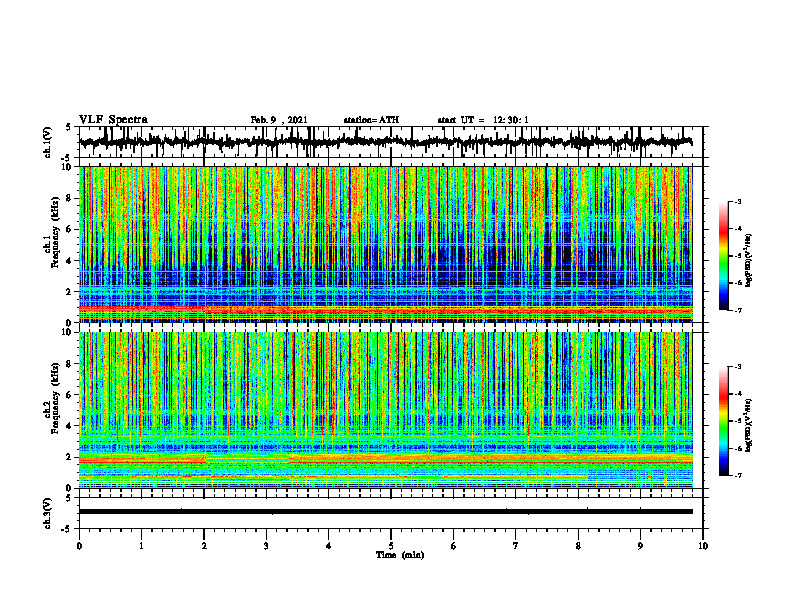Click the ch.2 Frequency (kHz) axis label
The height and width of the screenshot is (612, 792).
[x=51, y=398]
